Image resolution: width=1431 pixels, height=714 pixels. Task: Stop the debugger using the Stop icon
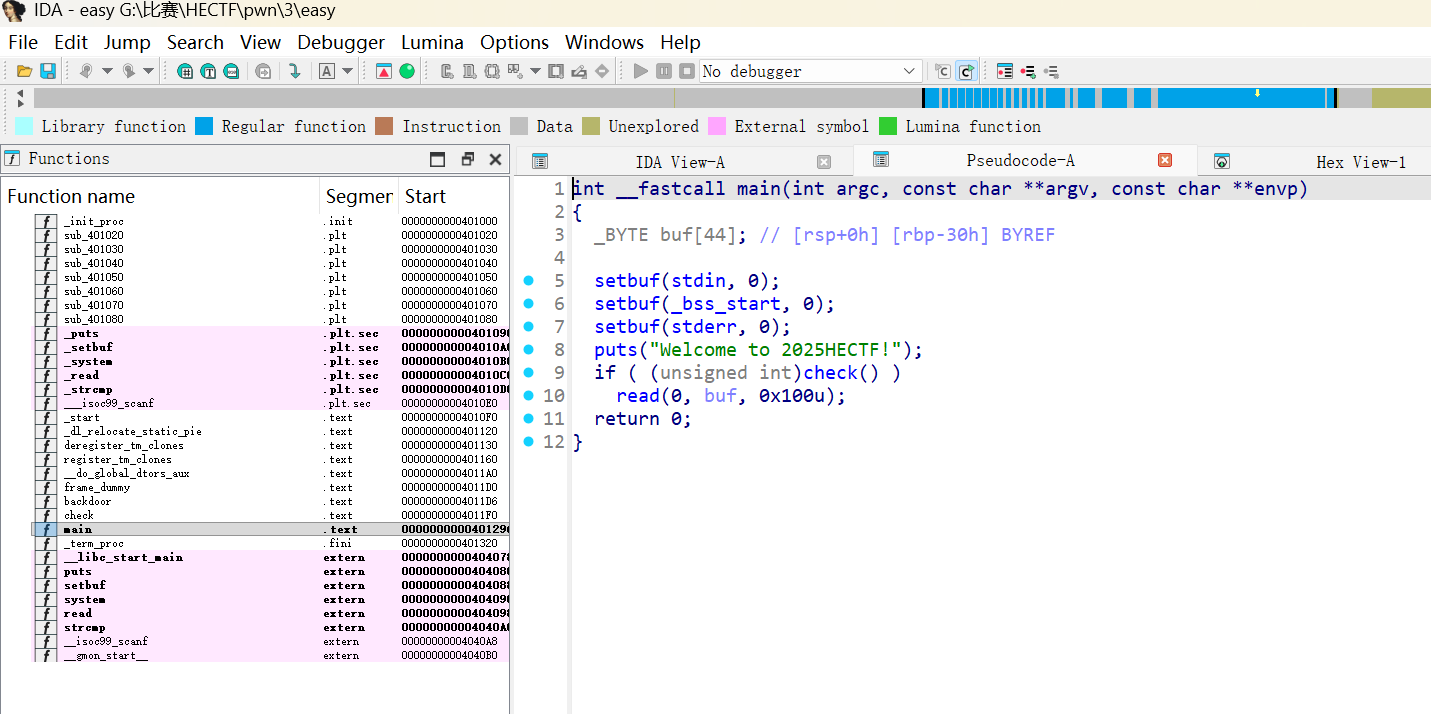[686, 71]
